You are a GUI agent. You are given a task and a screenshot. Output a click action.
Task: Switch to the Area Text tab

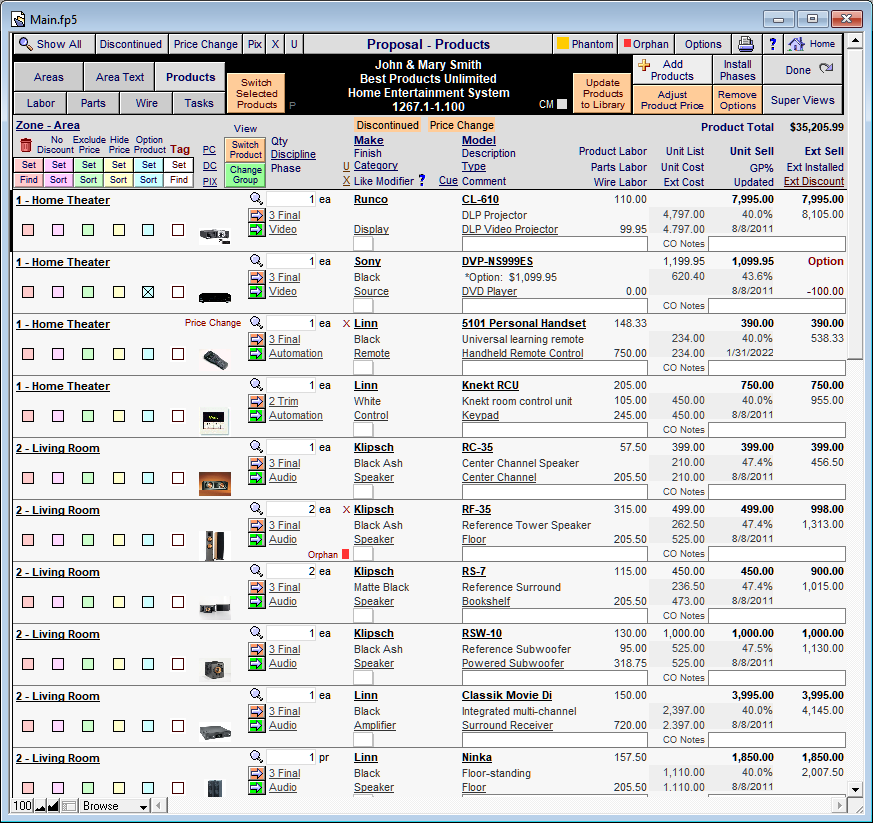[120, 77]
